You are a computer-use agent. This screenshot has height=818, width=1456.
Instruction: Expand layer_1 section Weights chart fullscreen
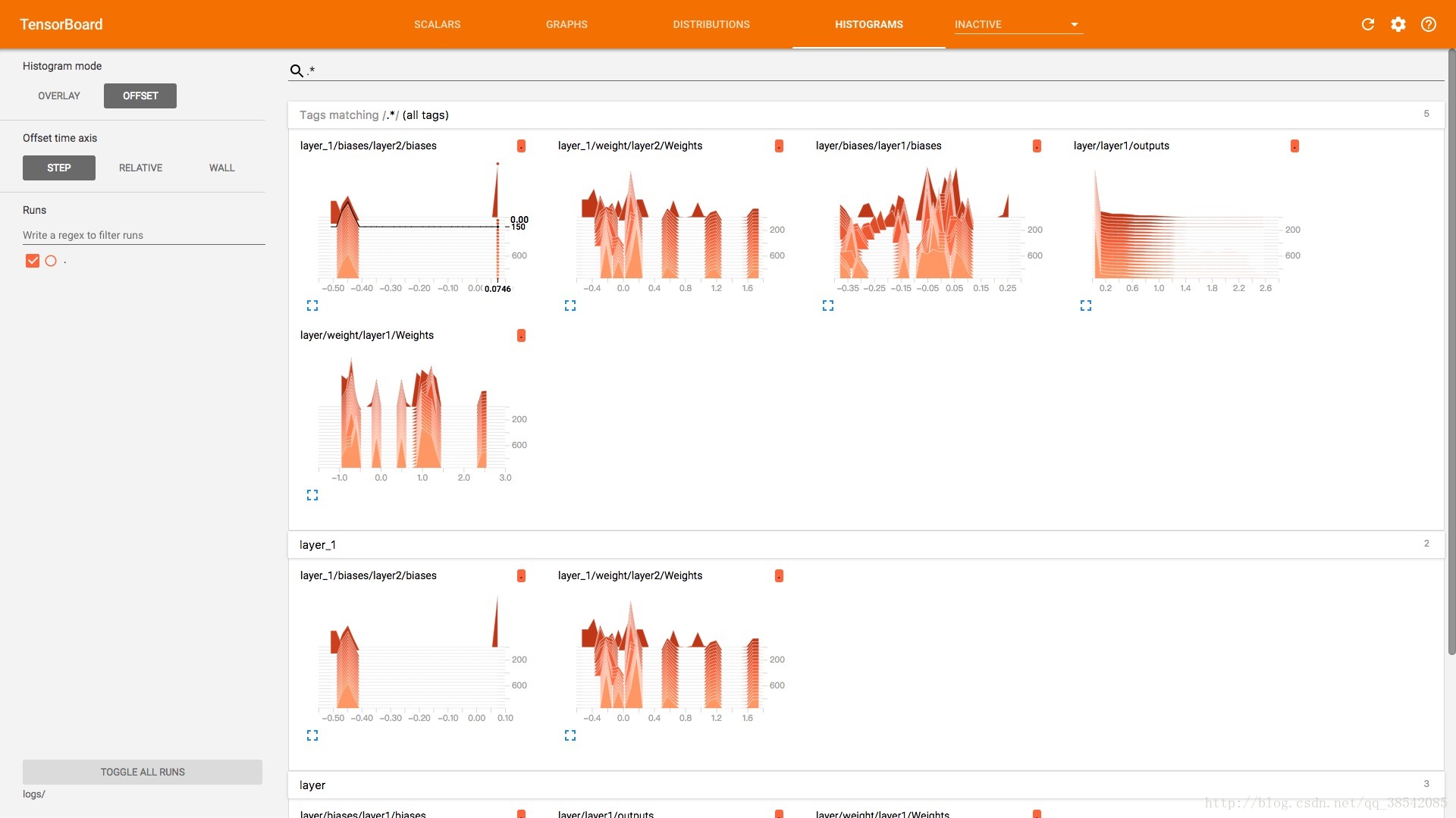[570, 735]
